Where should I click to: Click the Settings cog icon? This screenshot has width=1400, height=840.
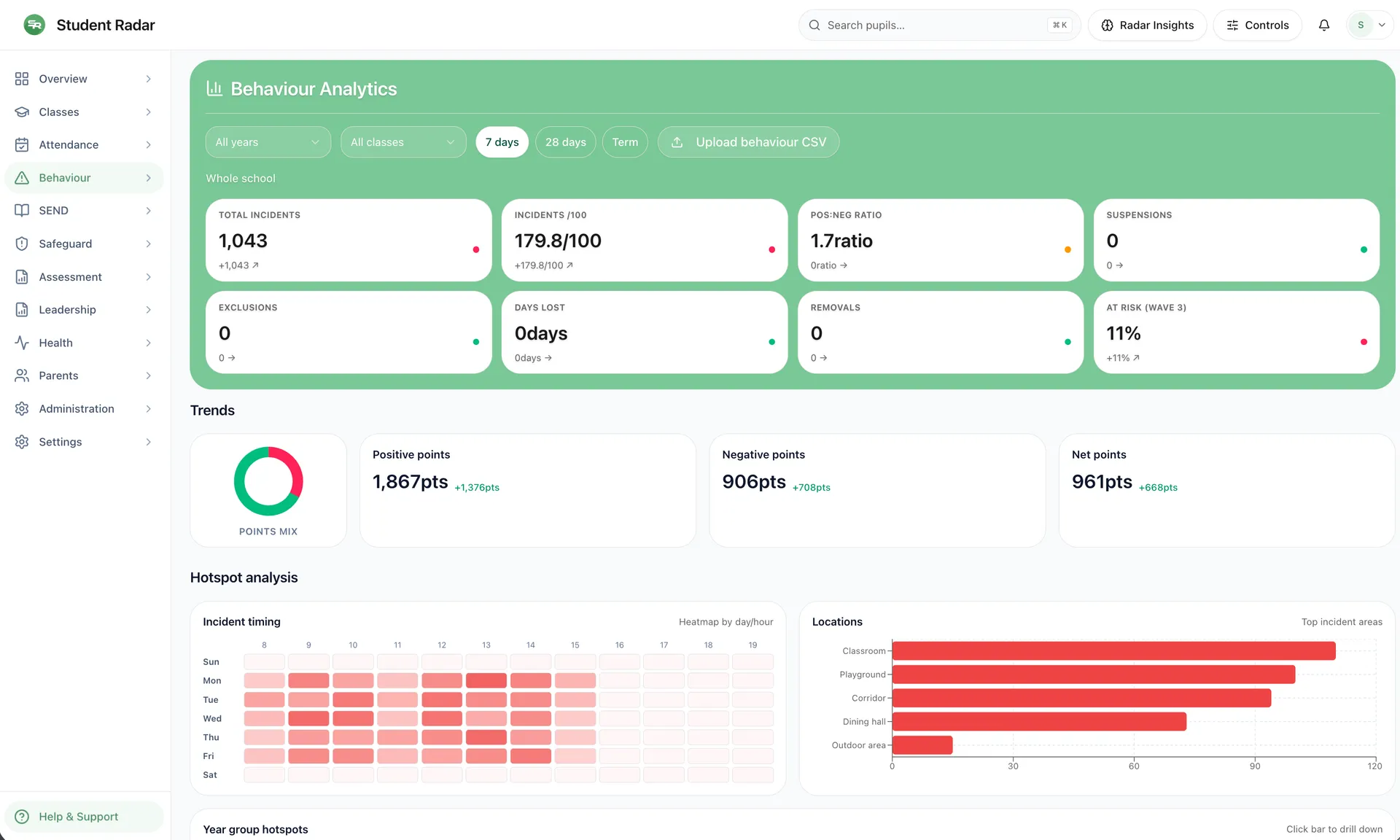coord(22,442)
